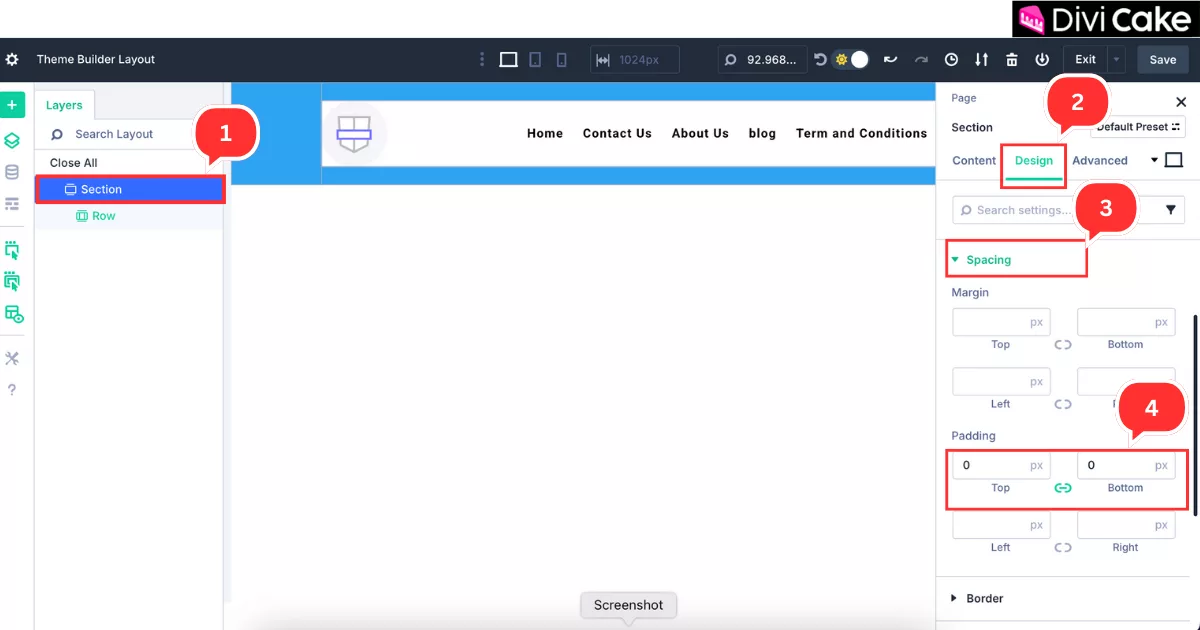Click the layout preview eye icon in sidebar
Image resolution: width=1200 pixels, height=630 pixels.
point(14,314)
